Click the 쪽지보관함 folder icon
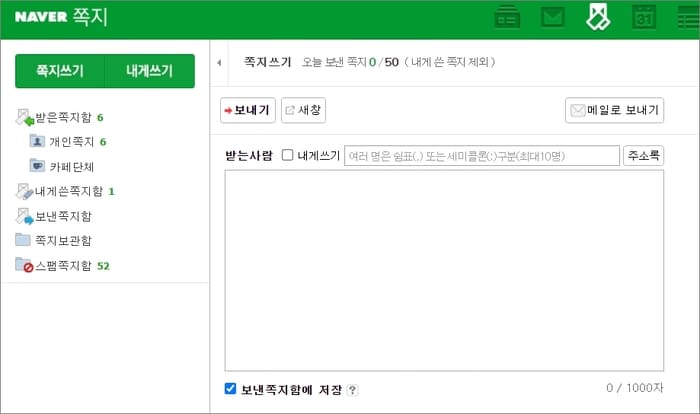The image size is (700, 414). coord(23,240)
